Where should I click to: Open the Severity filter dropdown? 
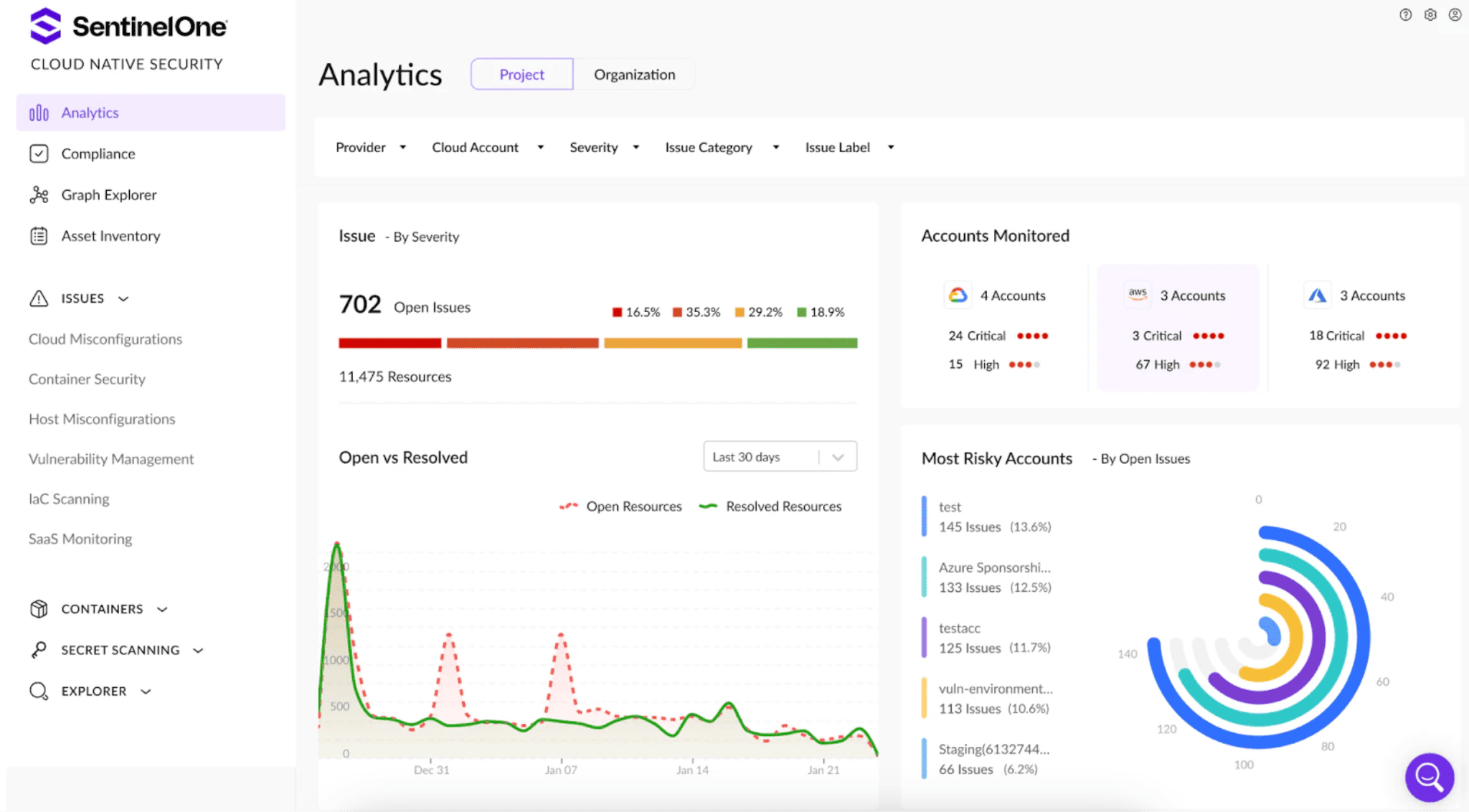coord(604,147)
